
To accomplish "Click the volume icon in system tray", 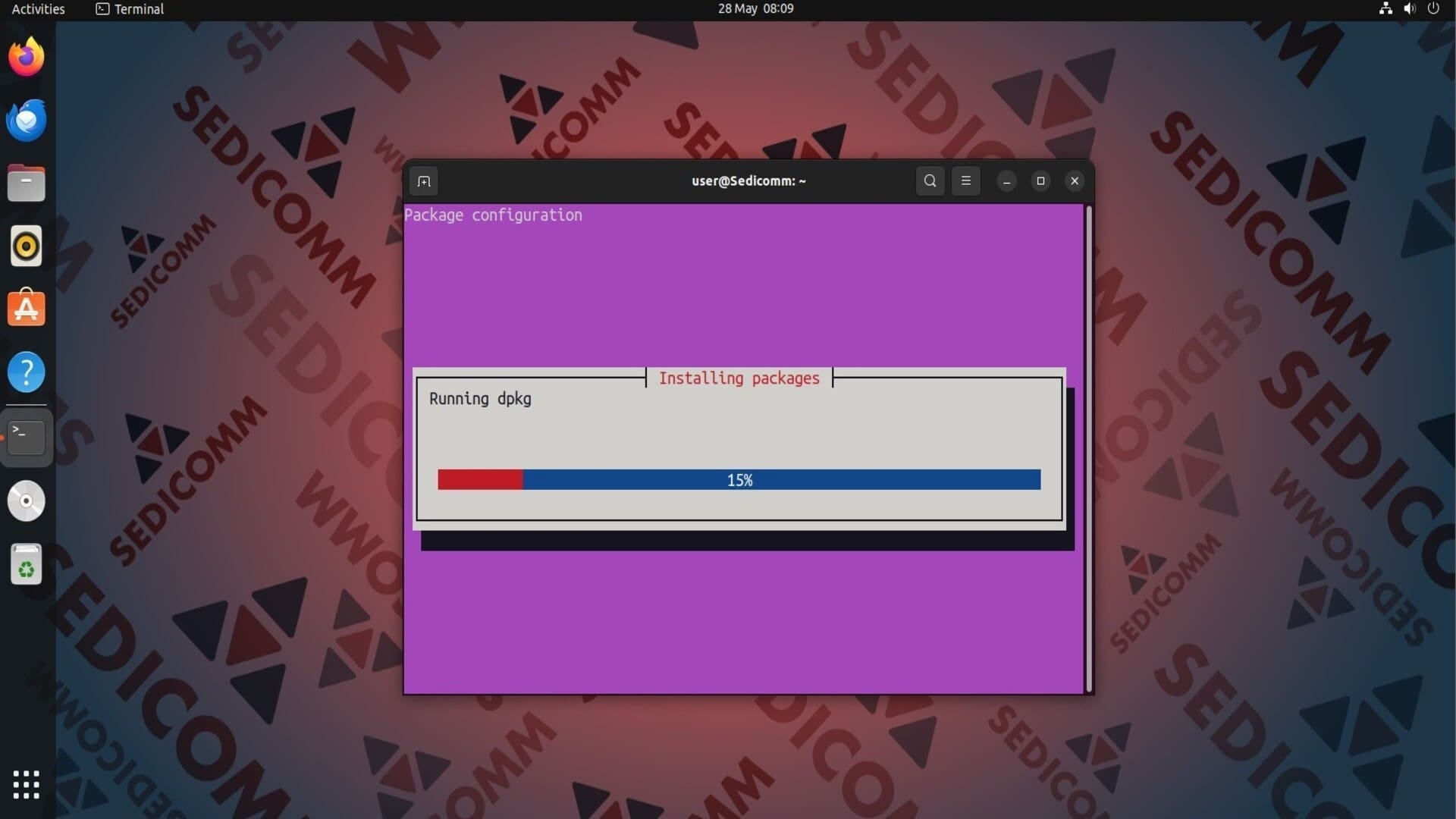I will (1409, 9).
